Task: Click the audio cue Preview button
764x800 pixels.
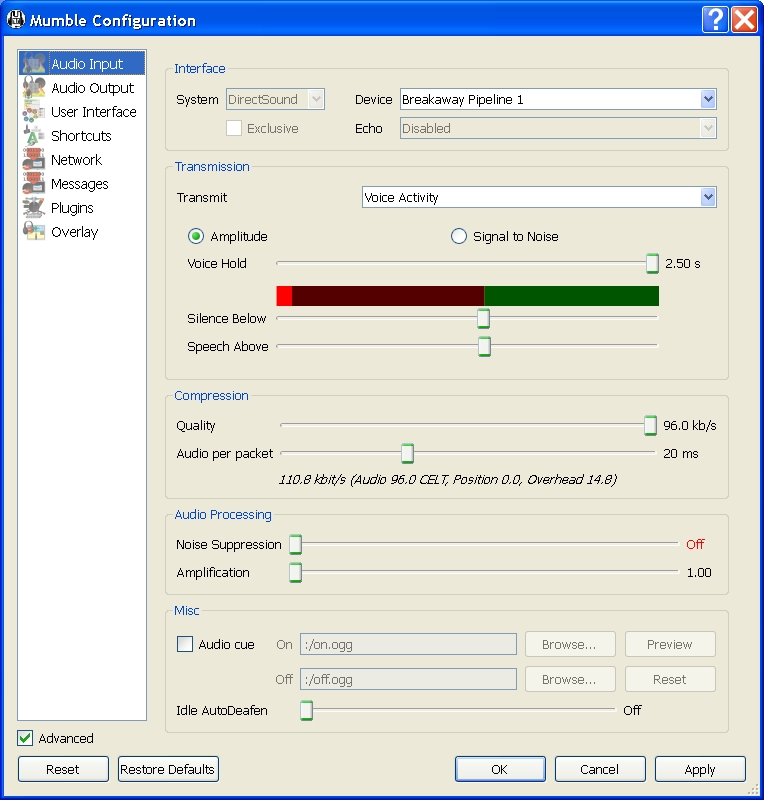Action: [670, 644]
